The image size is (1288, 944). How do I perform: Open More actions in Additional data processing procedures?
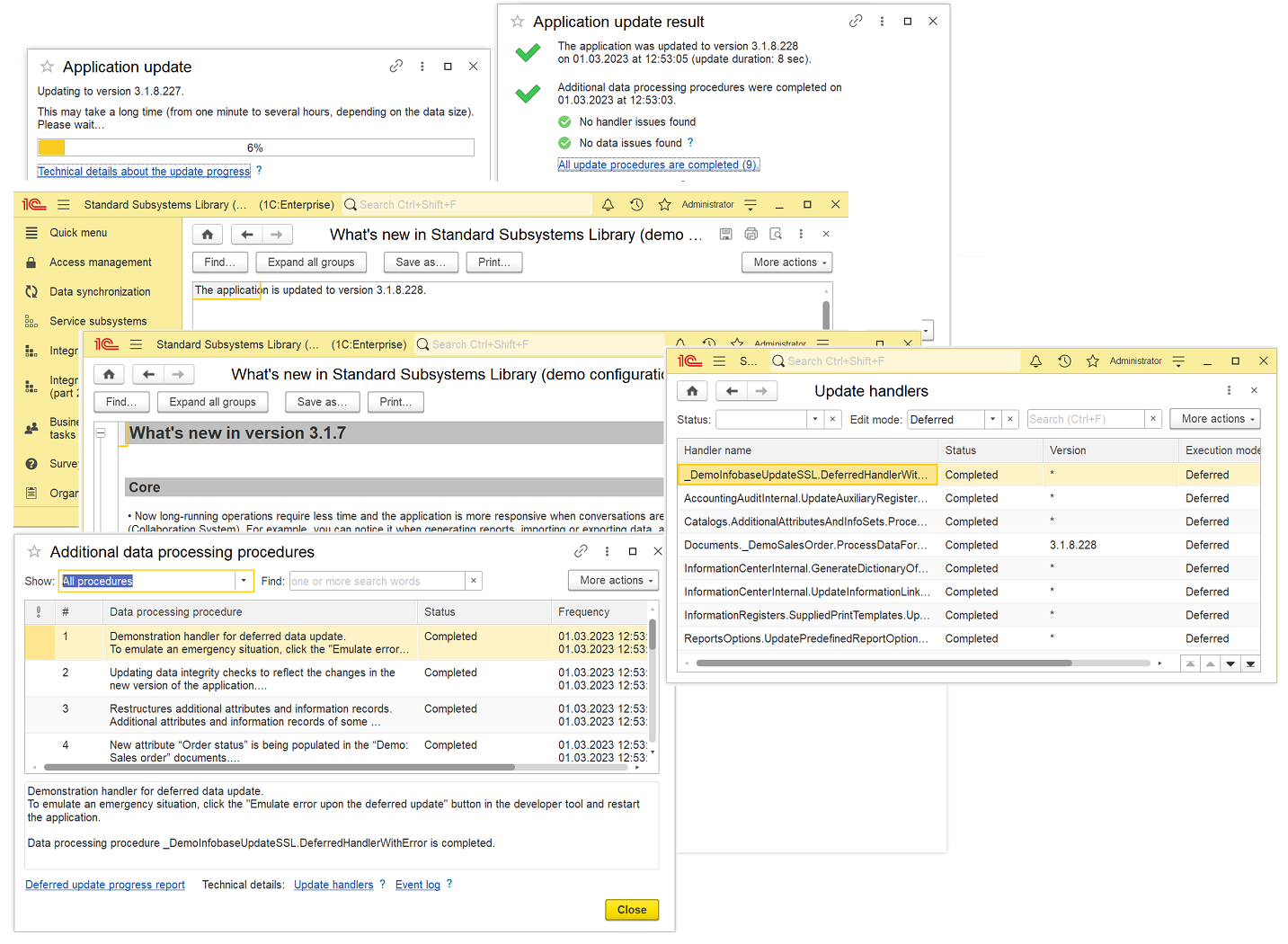pyautogui.click(x=613, y=581)
